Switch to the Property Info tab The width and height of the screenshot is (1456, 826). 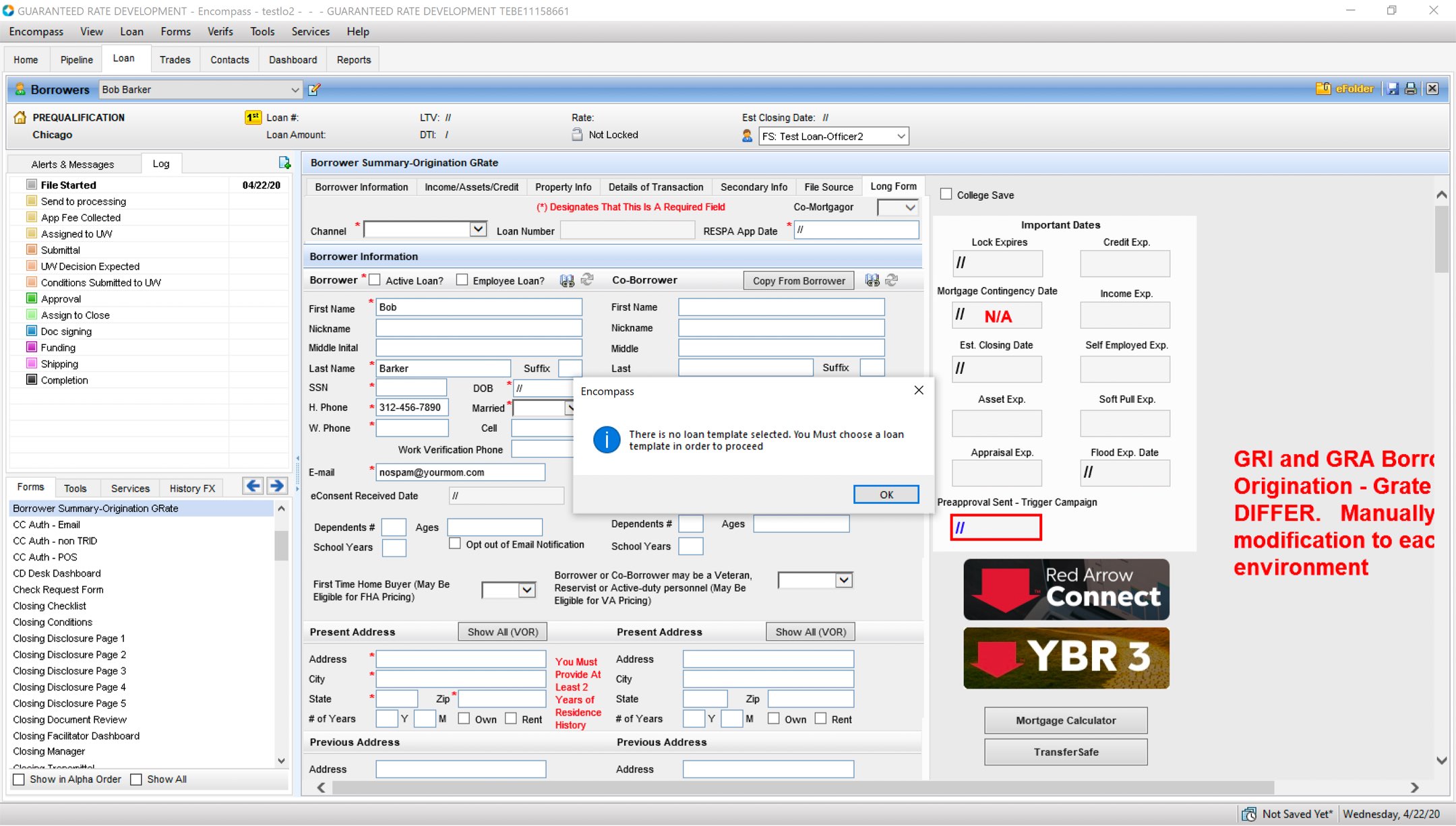click(x=563, y=187)
